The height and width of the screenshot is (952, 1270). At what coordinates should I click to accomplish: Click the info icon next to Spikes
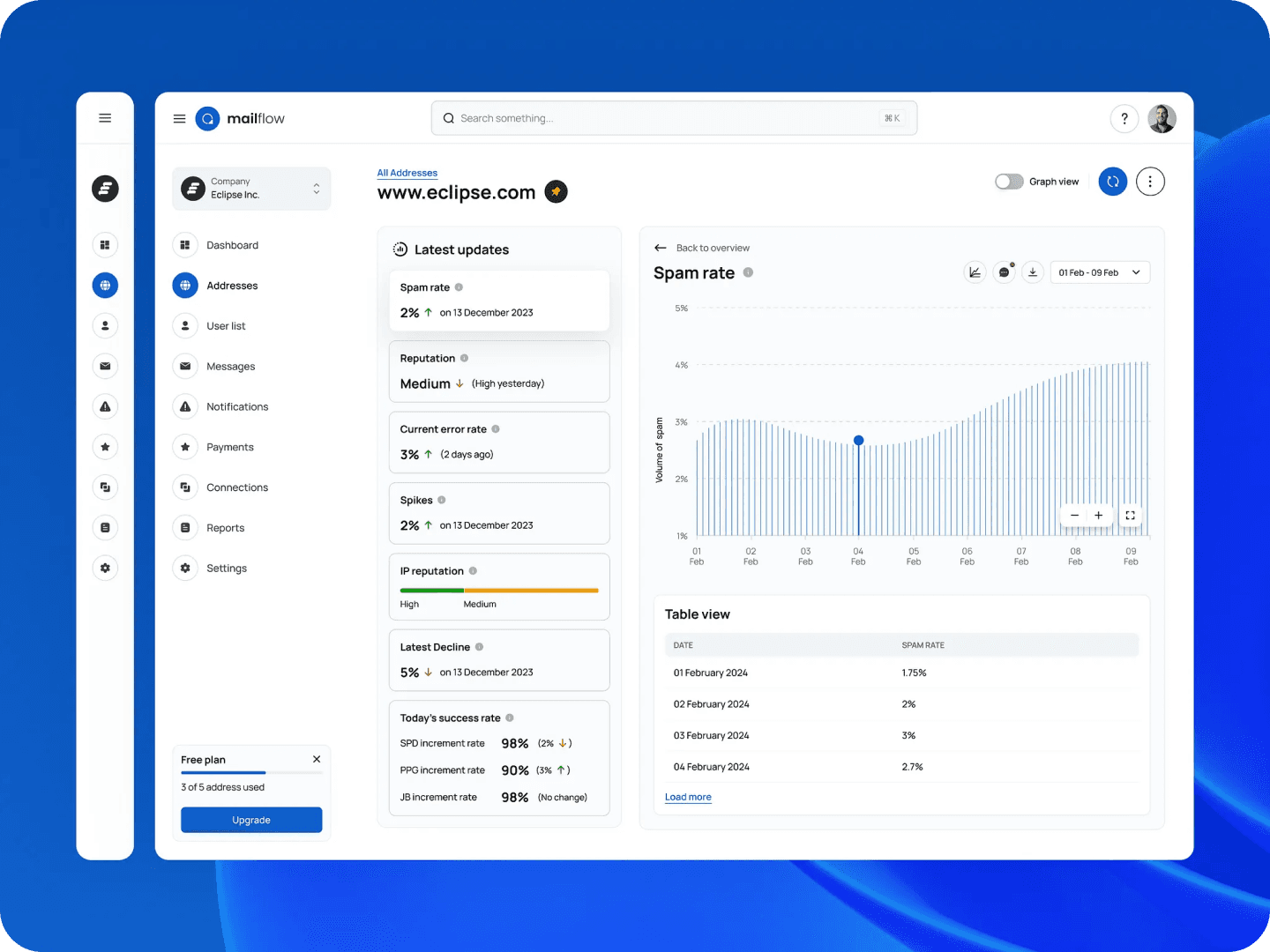[x=442, y=500]
